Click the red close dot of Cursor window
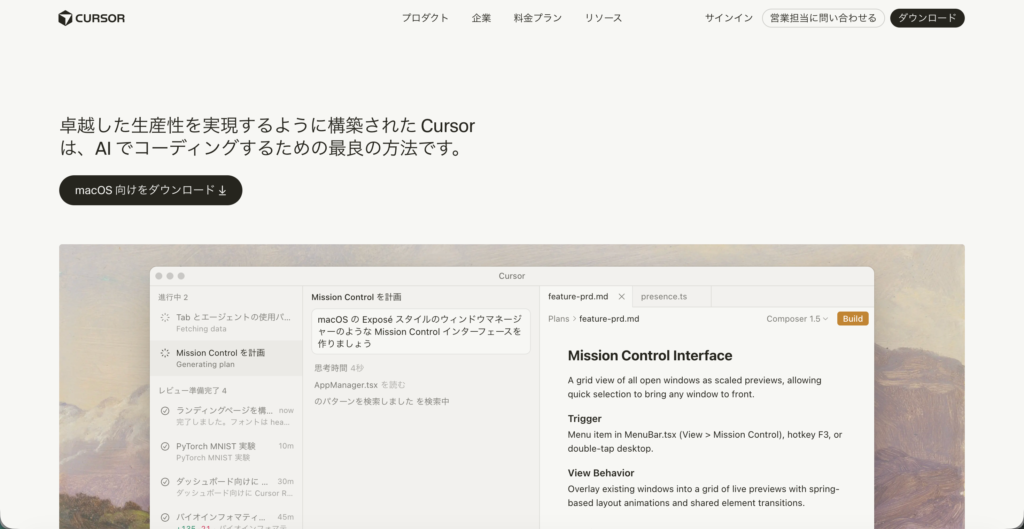The width and height of the screenshot is (1024, 529). (x=159, y=276)
